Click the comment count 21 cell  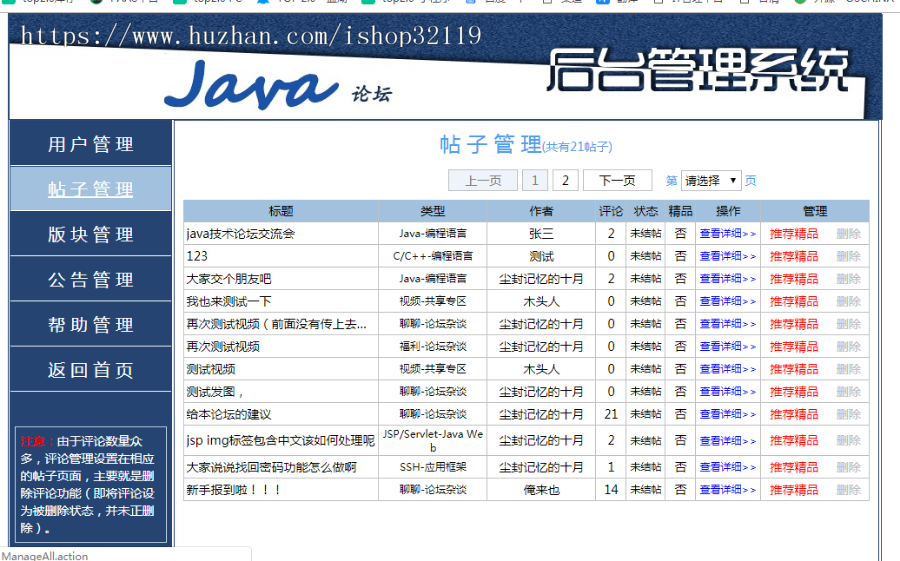[x=611, y=414]
